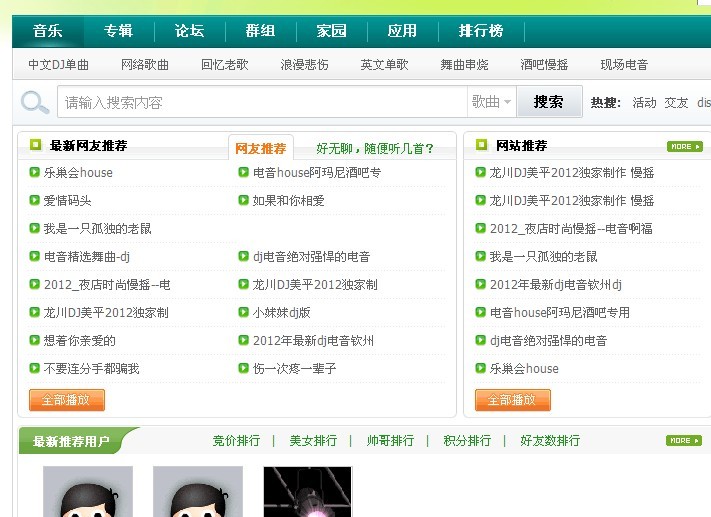
Task: Open the 英文单歌 category link
Action: 385,64
